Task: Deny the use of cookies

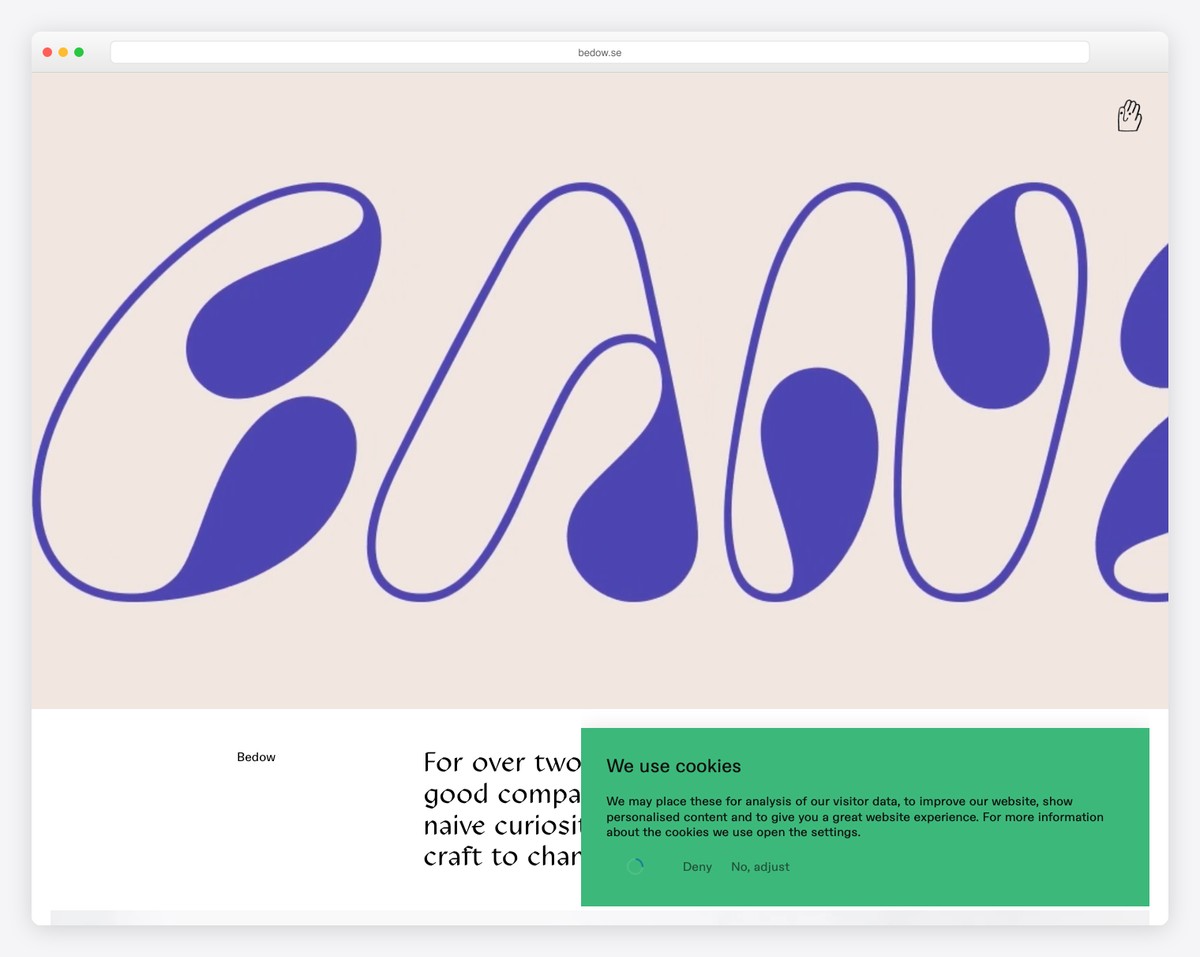Action: click(697, 866)
